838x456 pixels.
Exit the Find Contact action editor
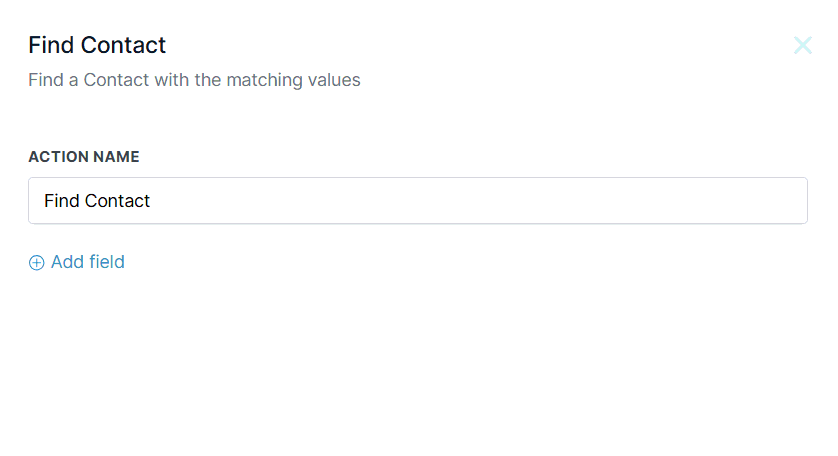802,45
